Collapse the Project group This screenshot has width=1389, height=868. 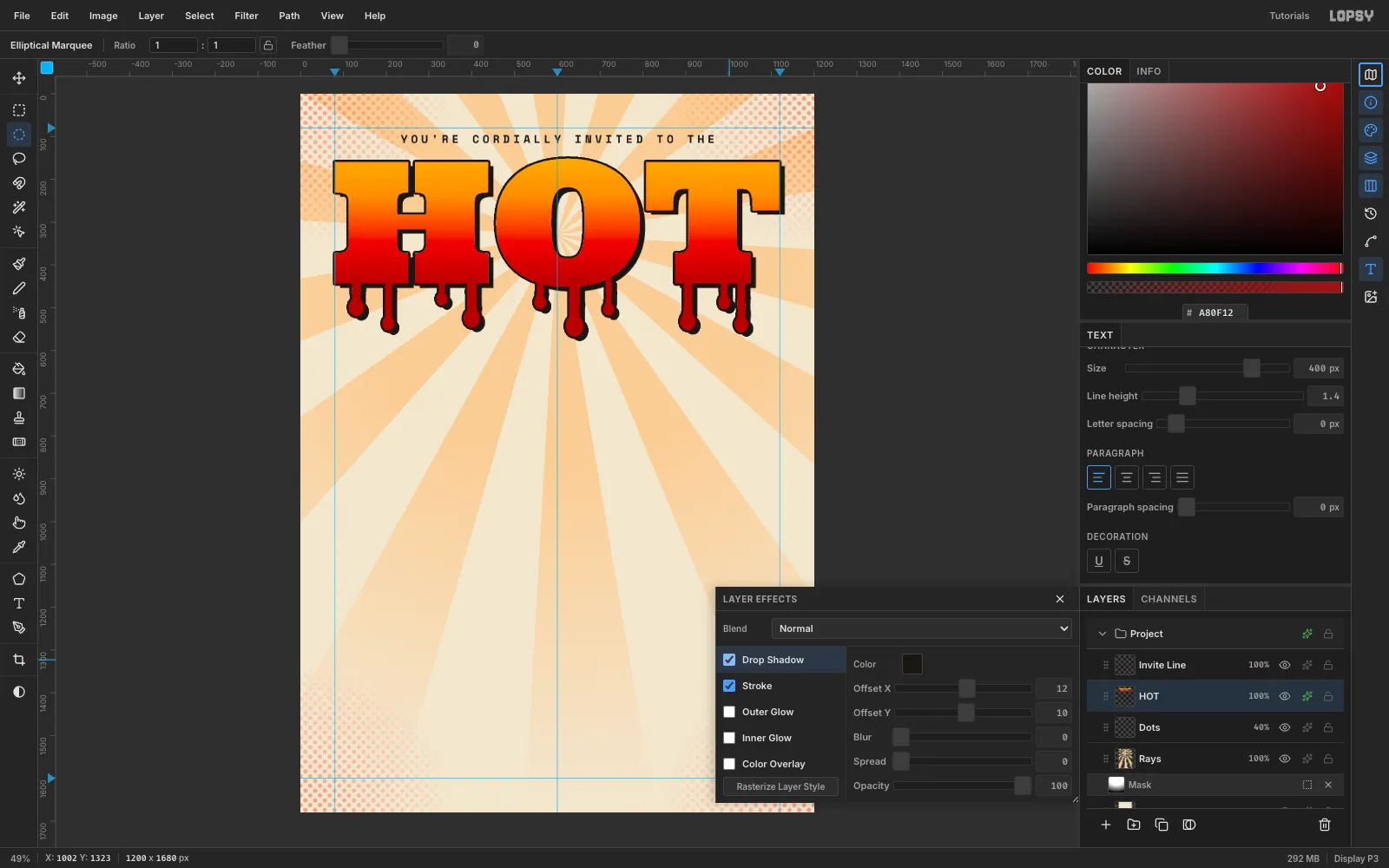(1103, 634)
